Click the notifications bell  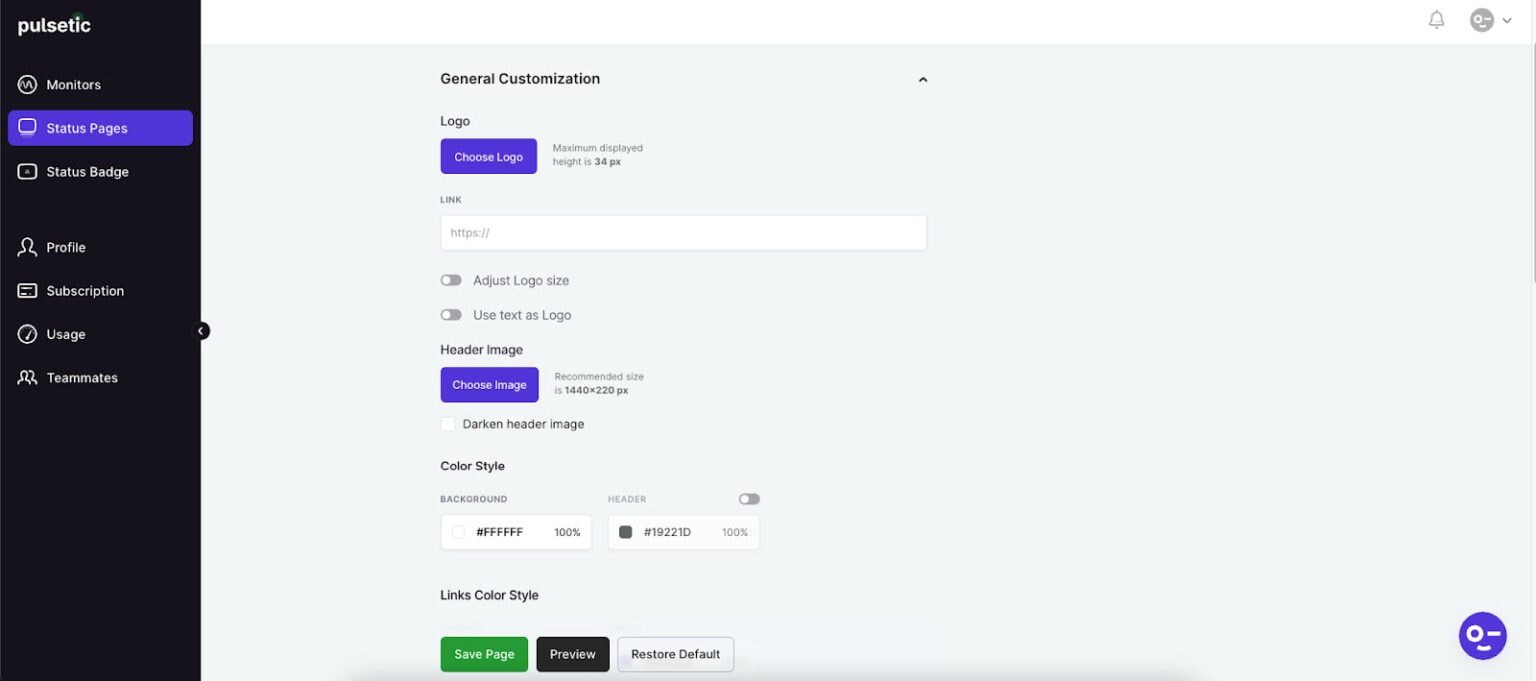1437,19
